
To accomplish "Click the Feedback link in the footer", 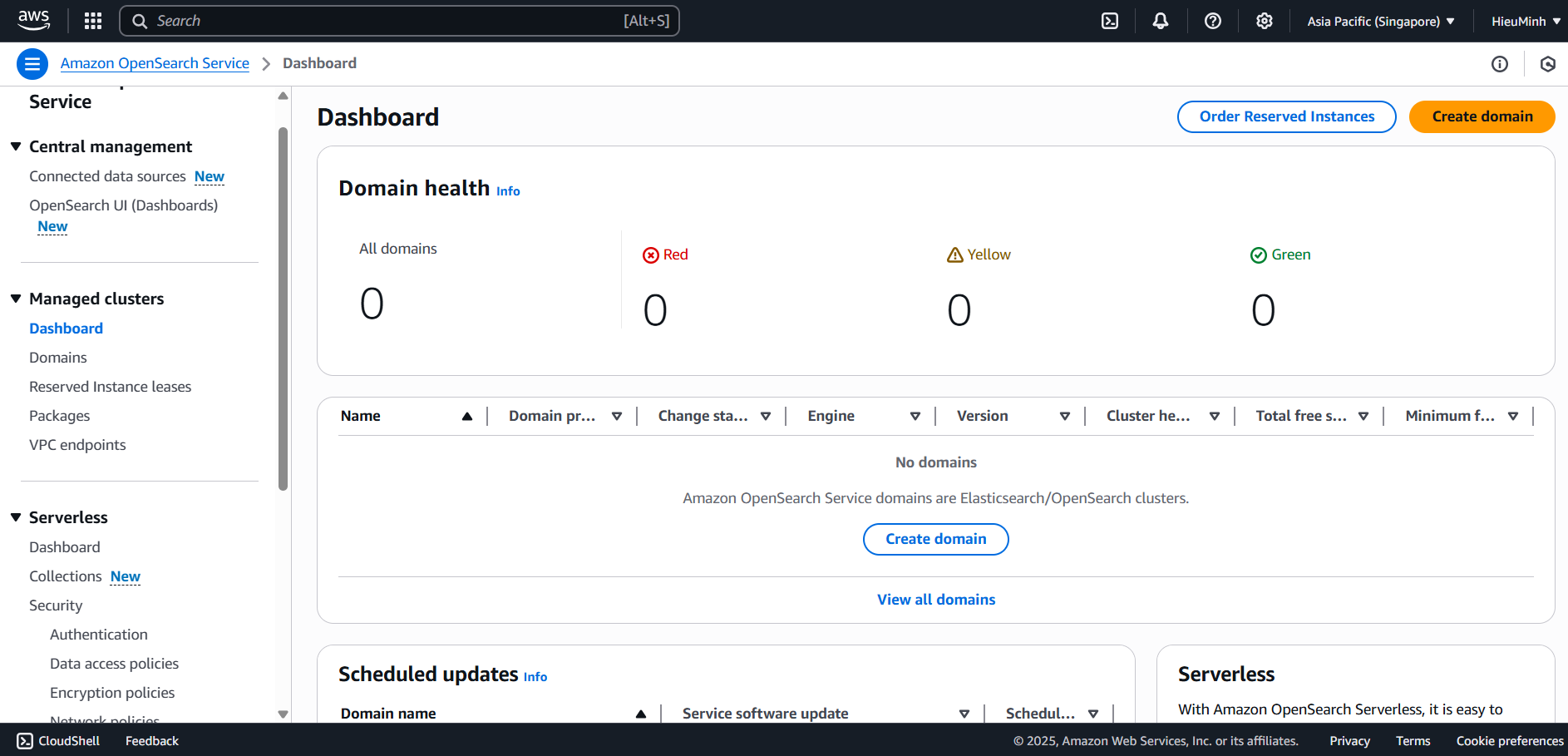I will pyautogui.click(x=152, y=741).
